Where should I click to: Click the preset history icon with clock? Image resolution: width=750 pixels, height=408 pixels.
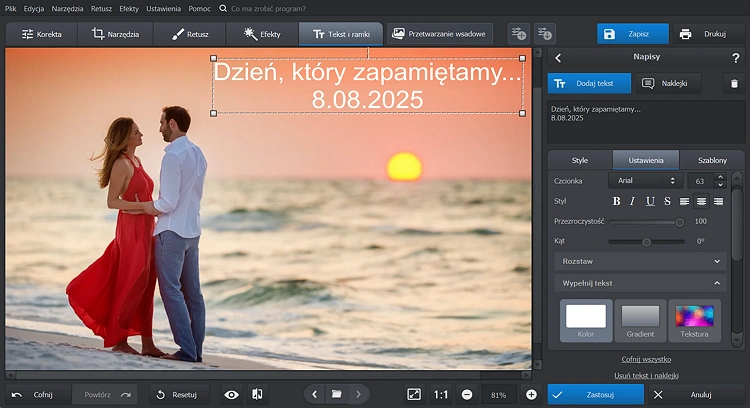point(545,34)
